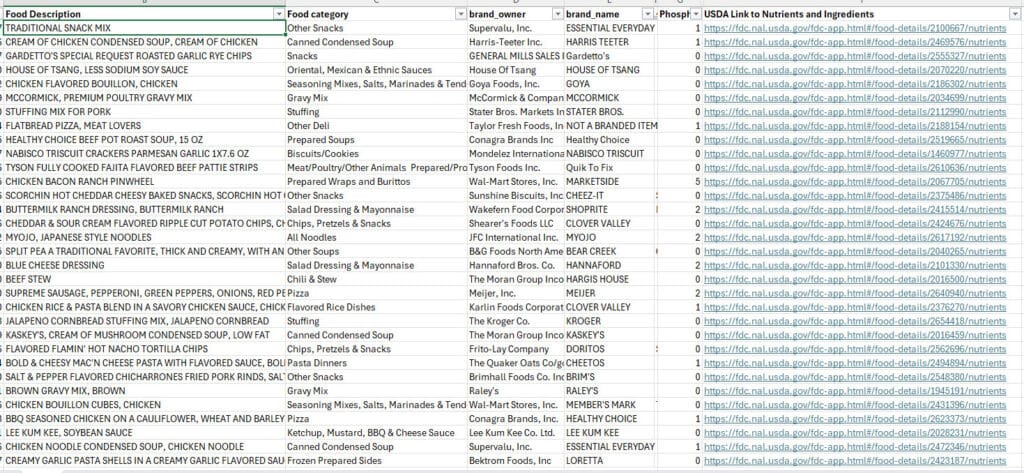
Task: Select the MYOJO, JAPANESE STYLE NOODLES cell
Action: (144, 238)
